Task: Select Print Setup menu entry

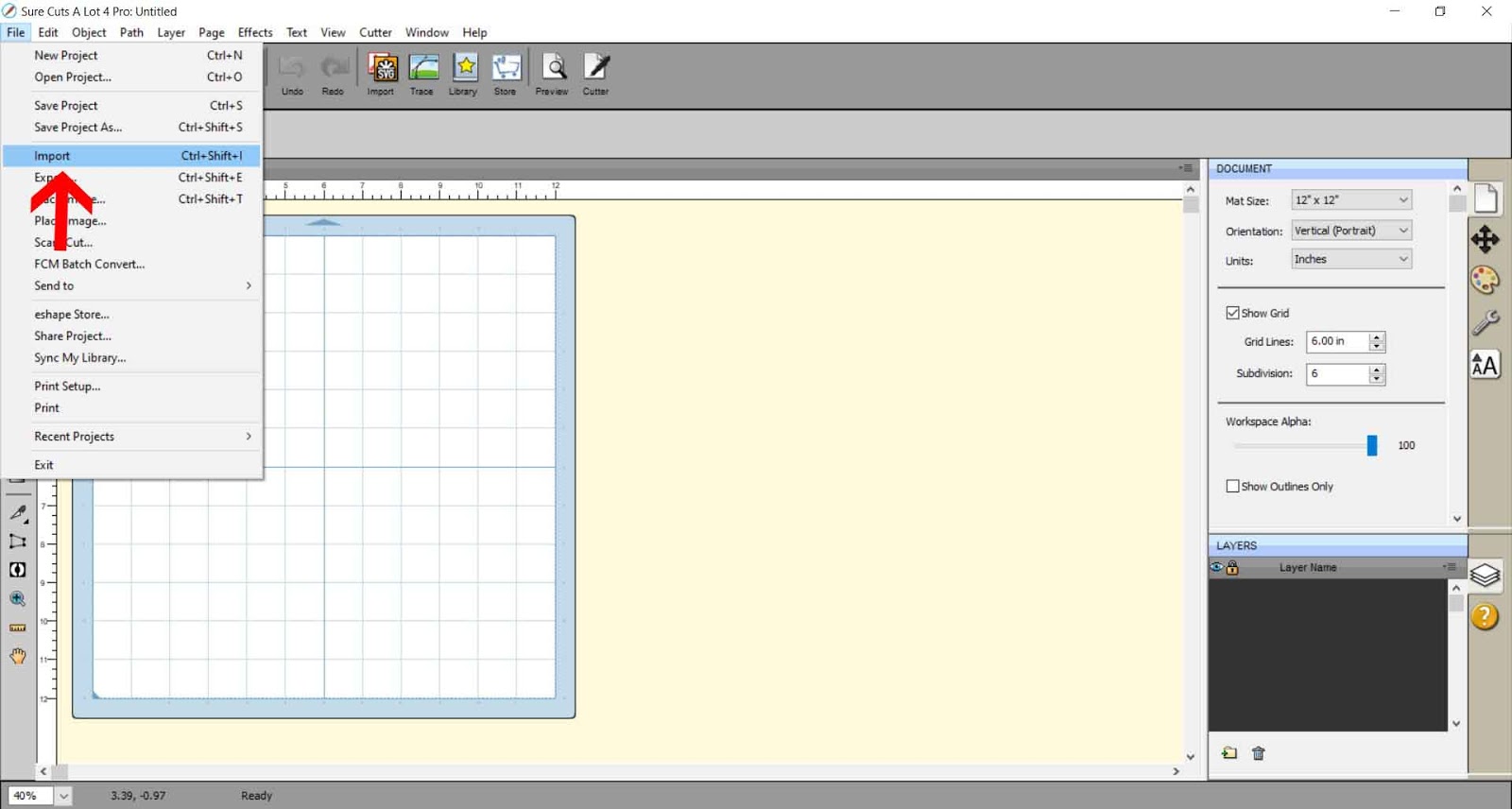Action: click(x=131, y=387)
